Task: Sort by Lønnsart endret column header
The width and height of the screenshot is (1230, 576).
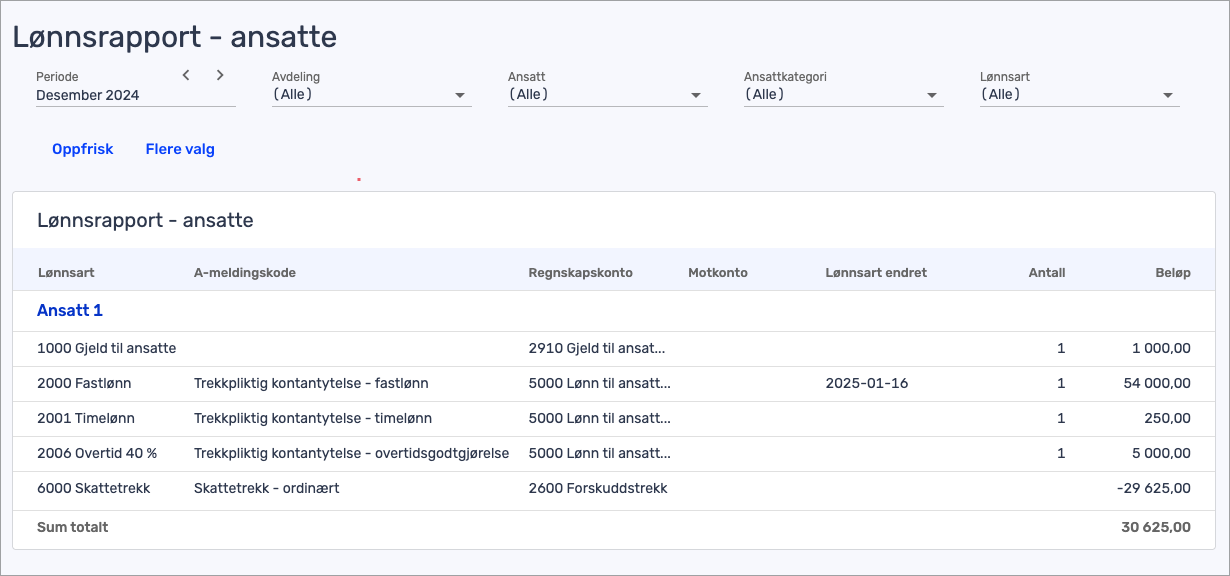Action: point(875,273)
